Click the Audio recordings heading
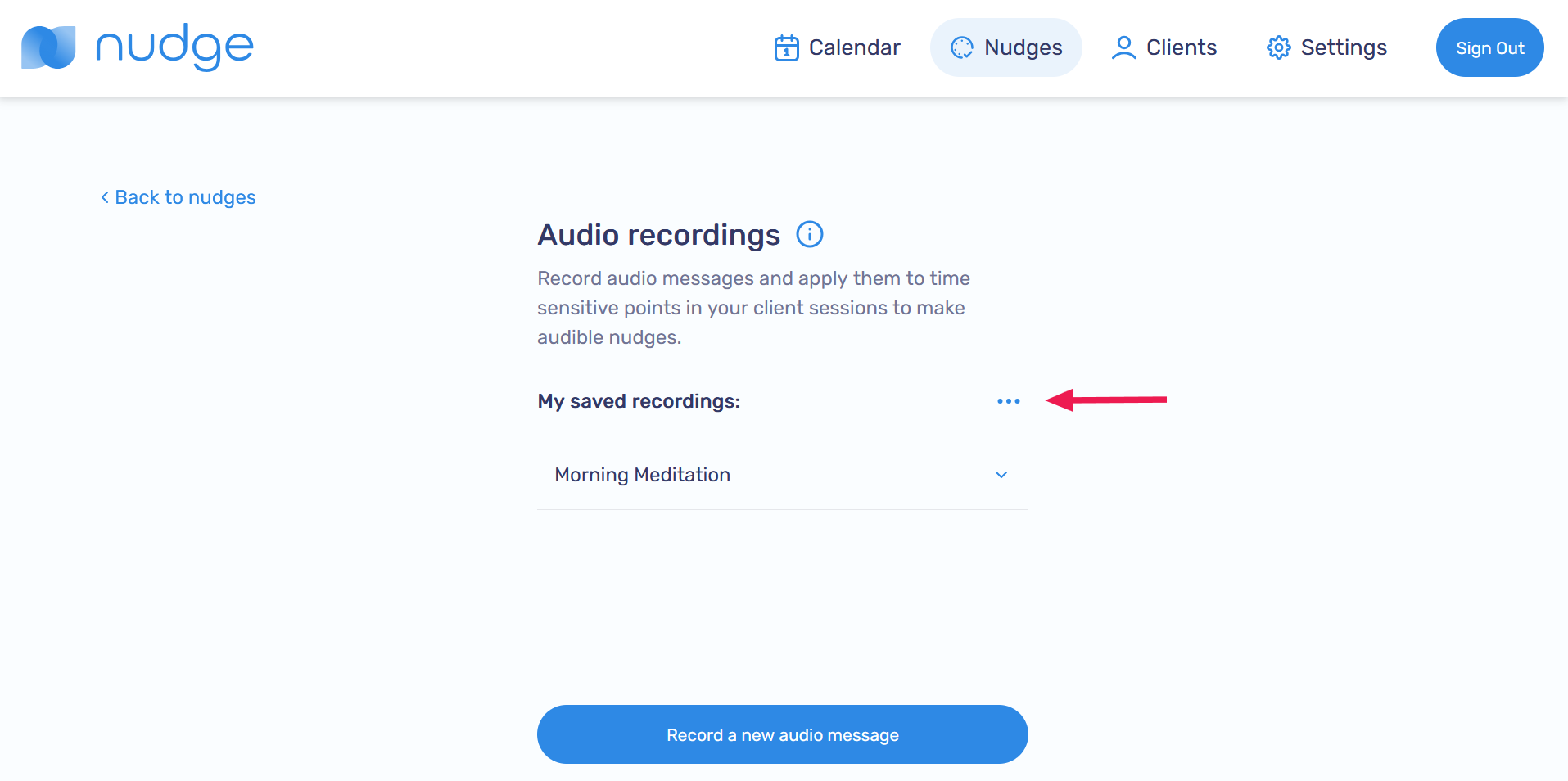The height and width of the screenshot is (781, 1568). (x=658, y=235)
